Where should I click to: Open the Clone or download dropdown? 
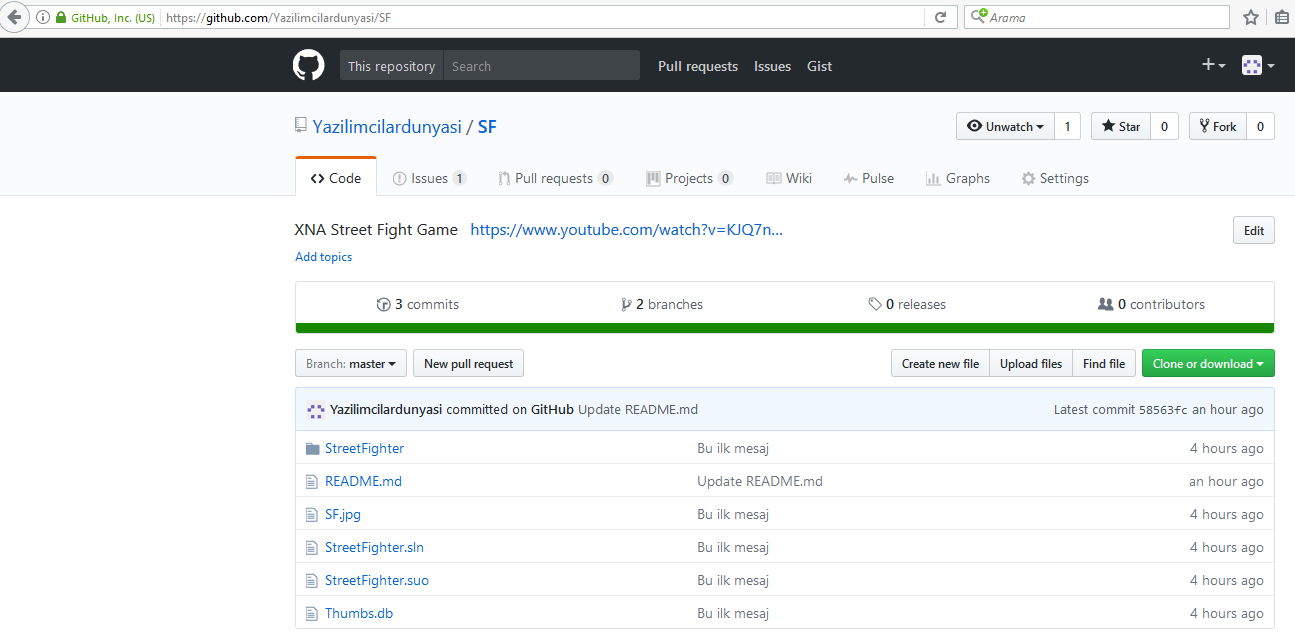(1207, 363)
